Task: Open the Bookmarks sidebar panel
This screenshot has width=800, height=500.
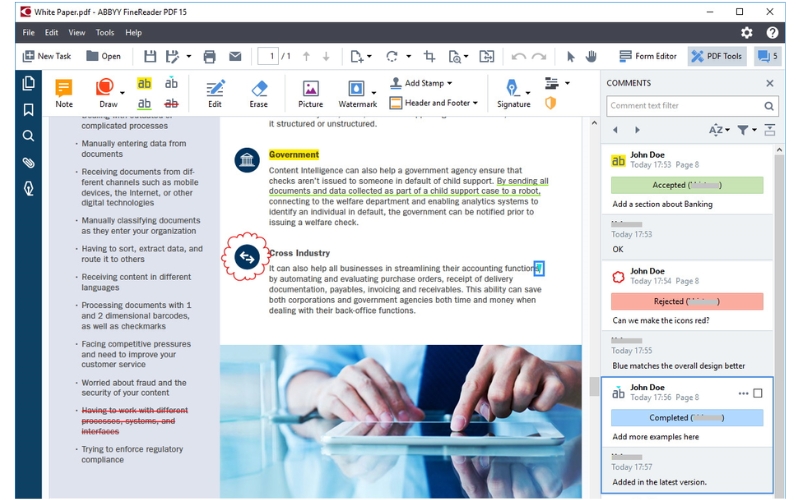Action: [x=29, y=110]
